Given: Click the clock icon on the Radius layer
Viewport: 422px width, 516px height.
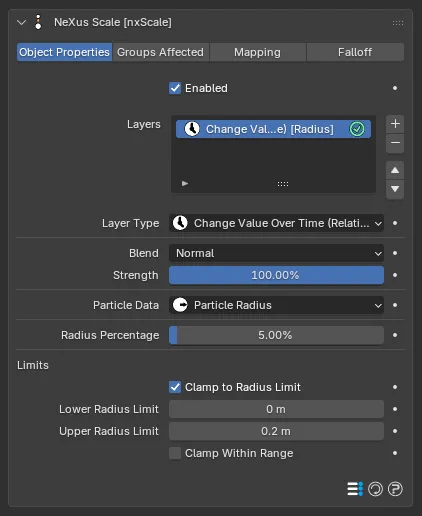Looking at the screenshot, I should (x=192, y=129).
